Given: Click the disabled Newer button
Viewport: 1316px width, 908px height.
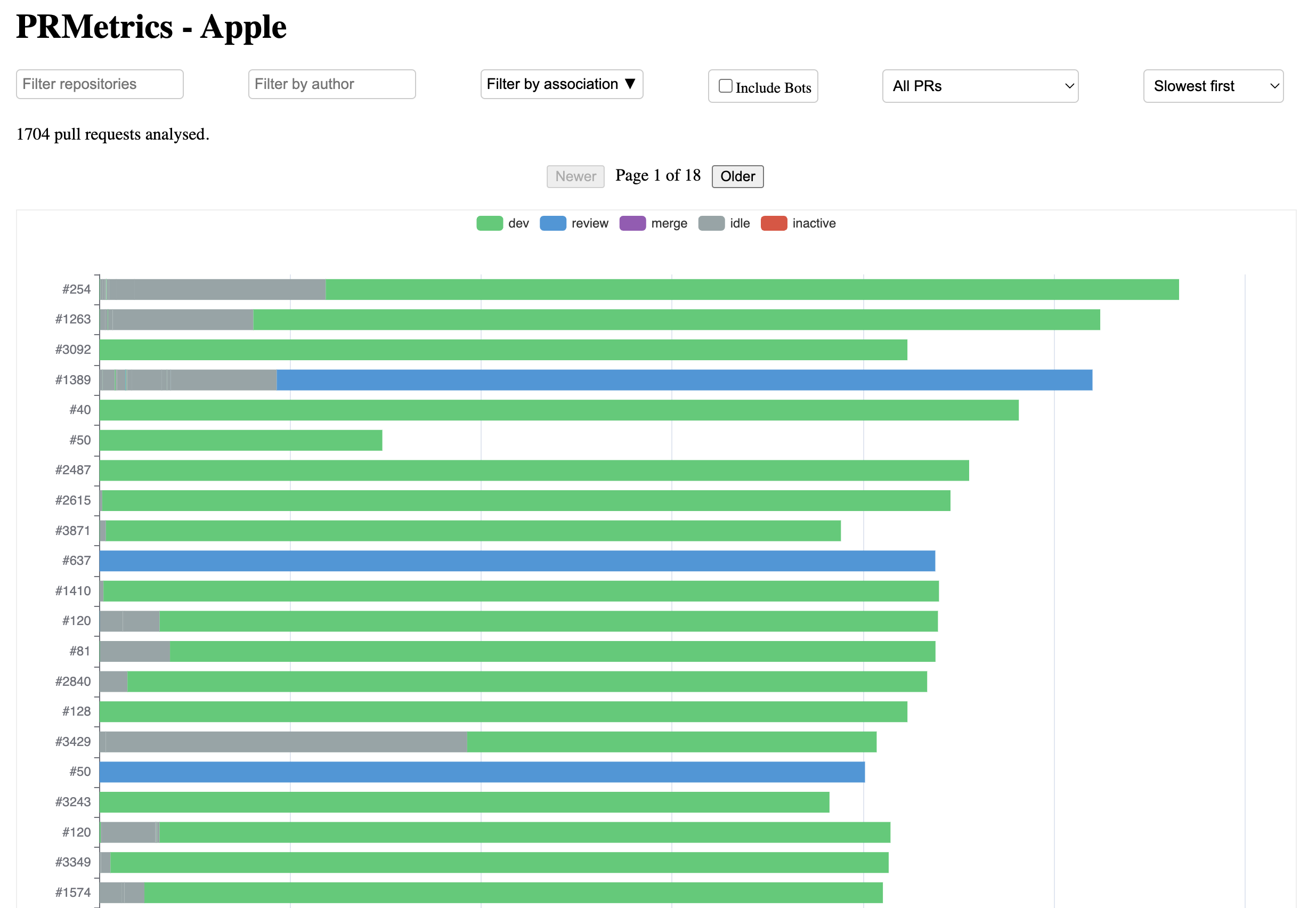Looking at the screenshot, I should coord(575,176).
